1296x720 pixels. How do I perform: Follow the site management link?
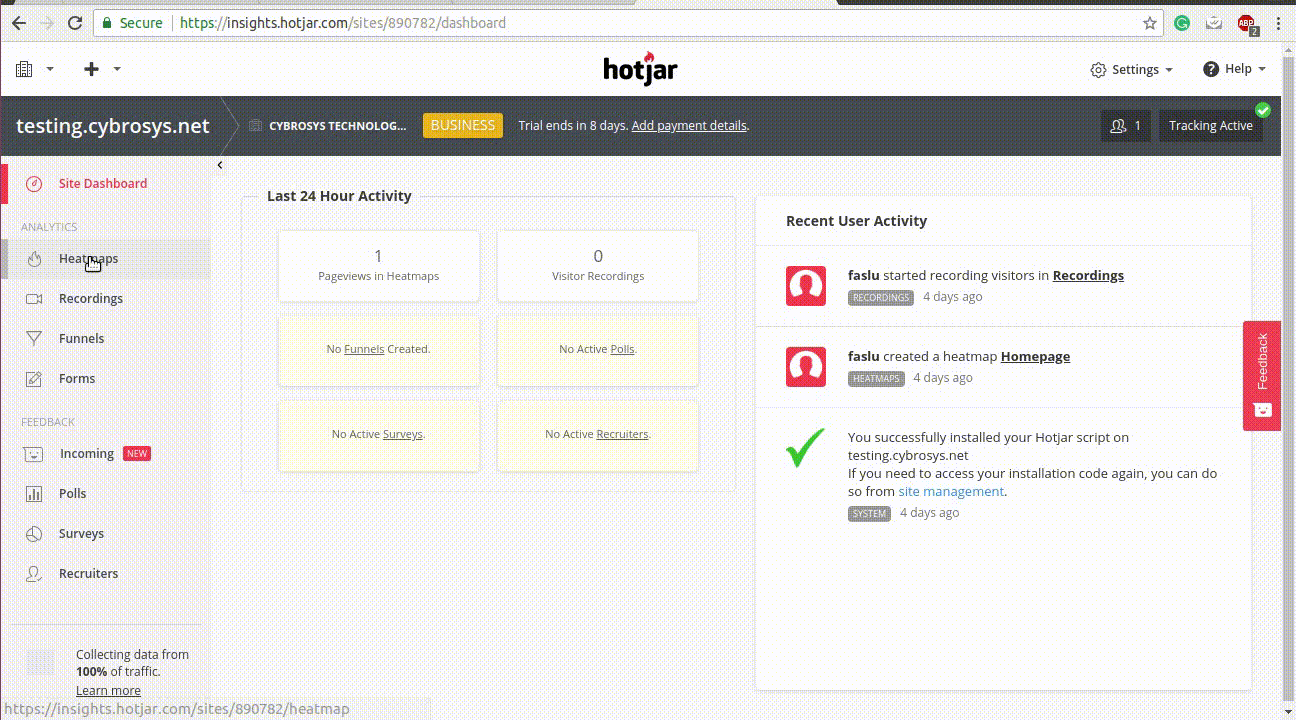(x=951, y=491)
